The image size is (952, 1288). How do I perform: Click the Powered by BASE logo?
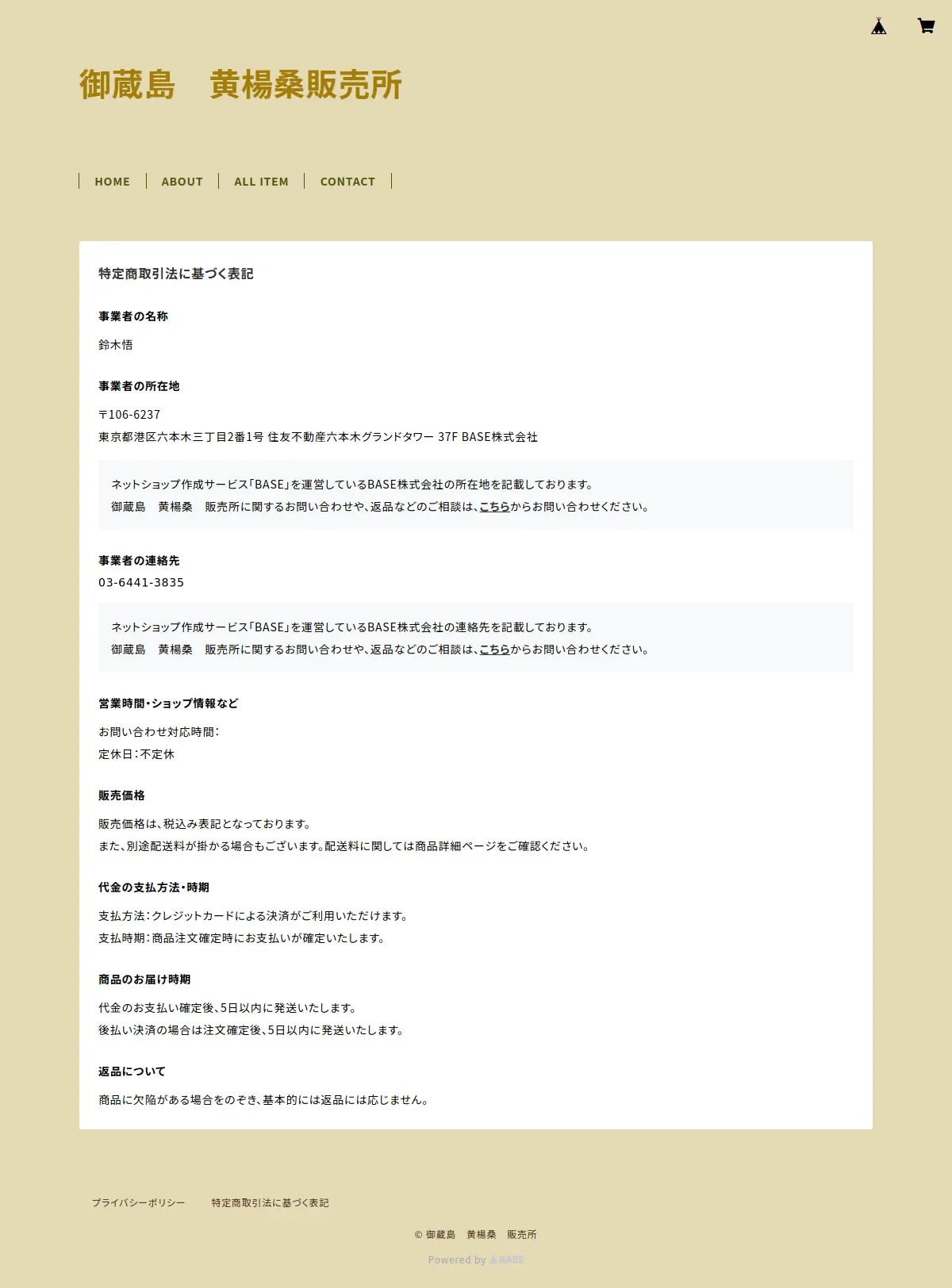[x=506, y=1259]
